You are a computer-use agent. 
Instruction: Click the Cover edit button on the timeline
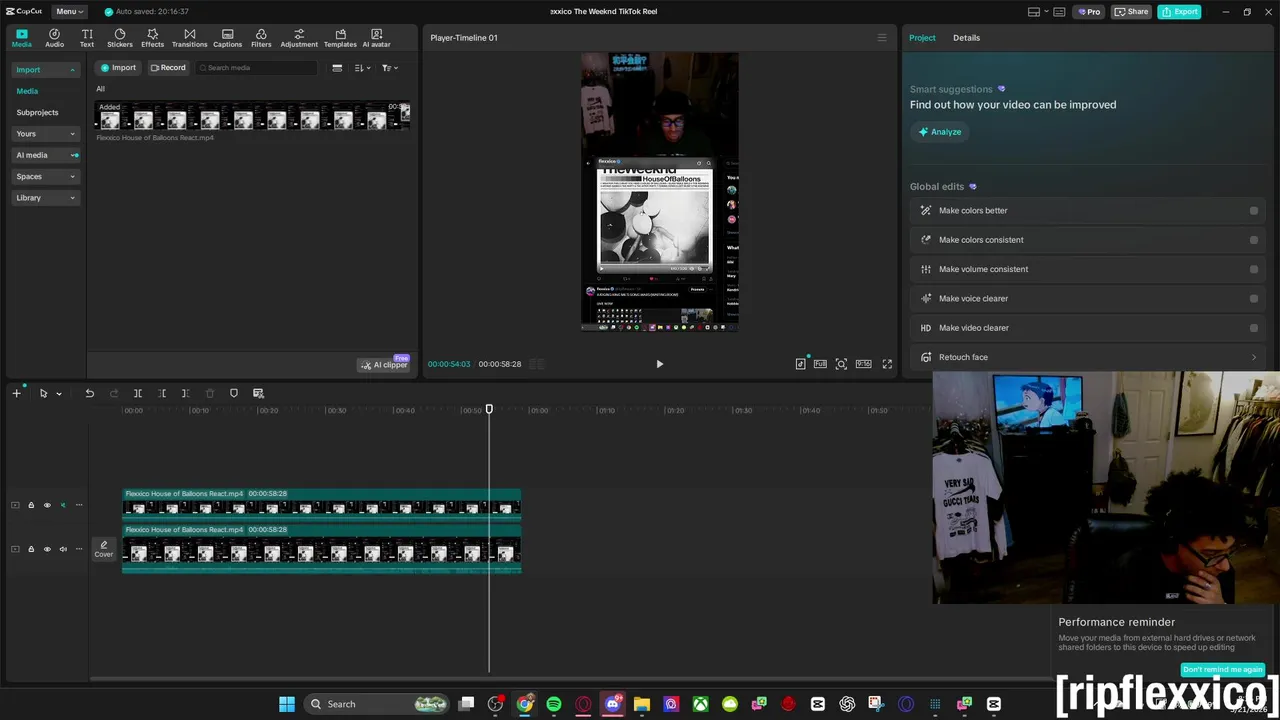click(x=104, y=549)
